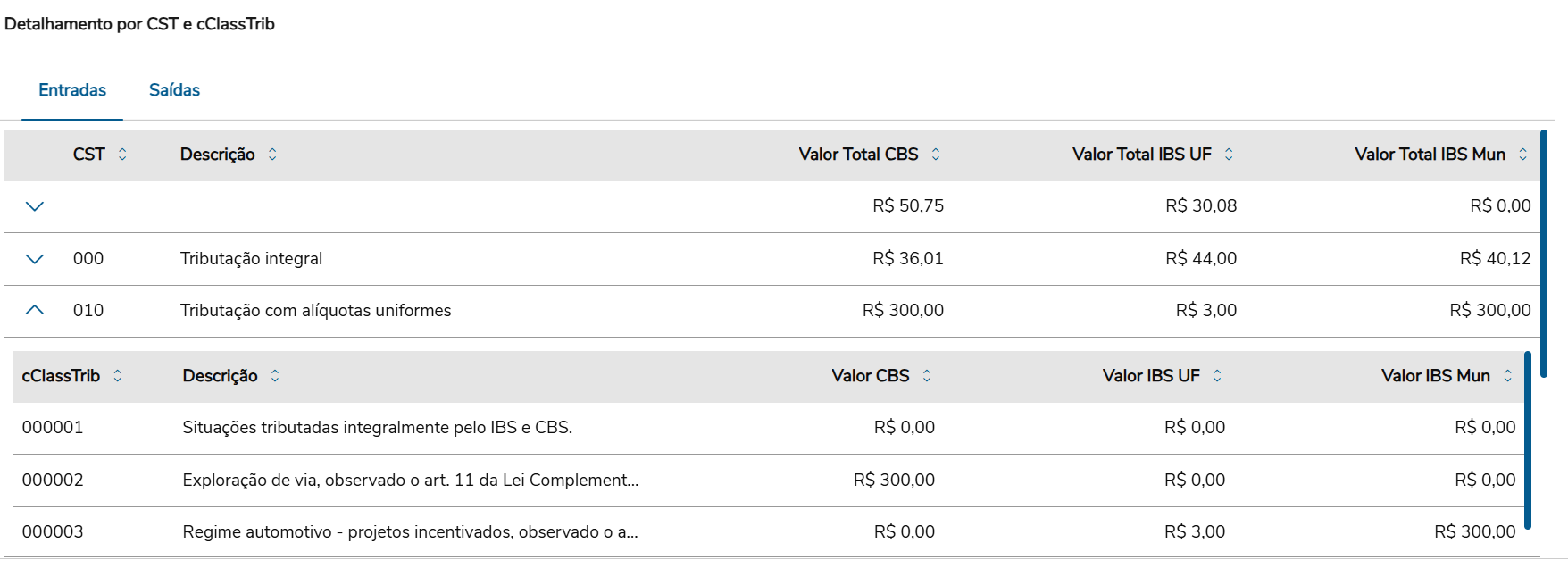This screenshot has height=577, width=1568.
Task: Sort inner table by Valor IBS Mun icon
Action: (1508, 376)
